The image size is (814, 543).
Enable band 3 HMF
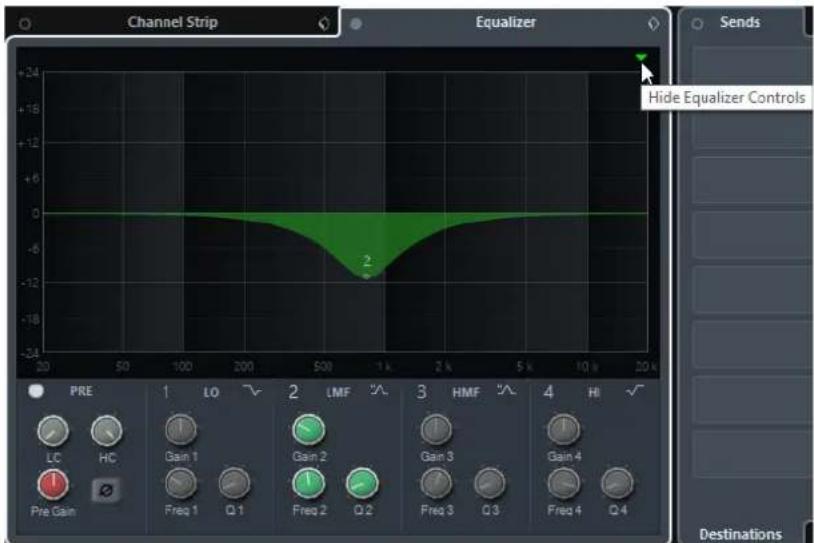click(x=422, y=391)
